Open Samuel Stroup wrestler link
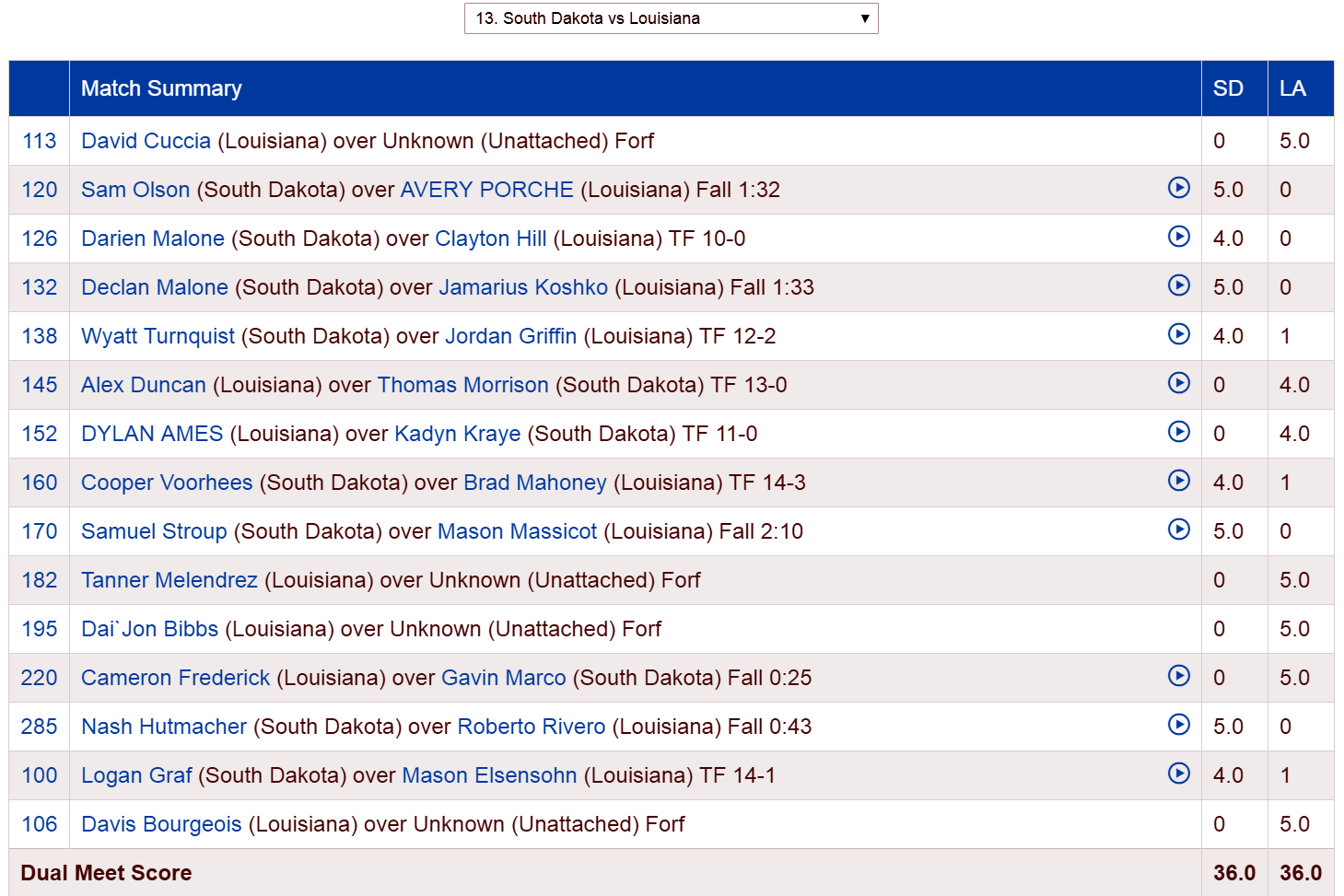Image resolution: width=1344 pixels, height=896 pixels. (154, 531)
